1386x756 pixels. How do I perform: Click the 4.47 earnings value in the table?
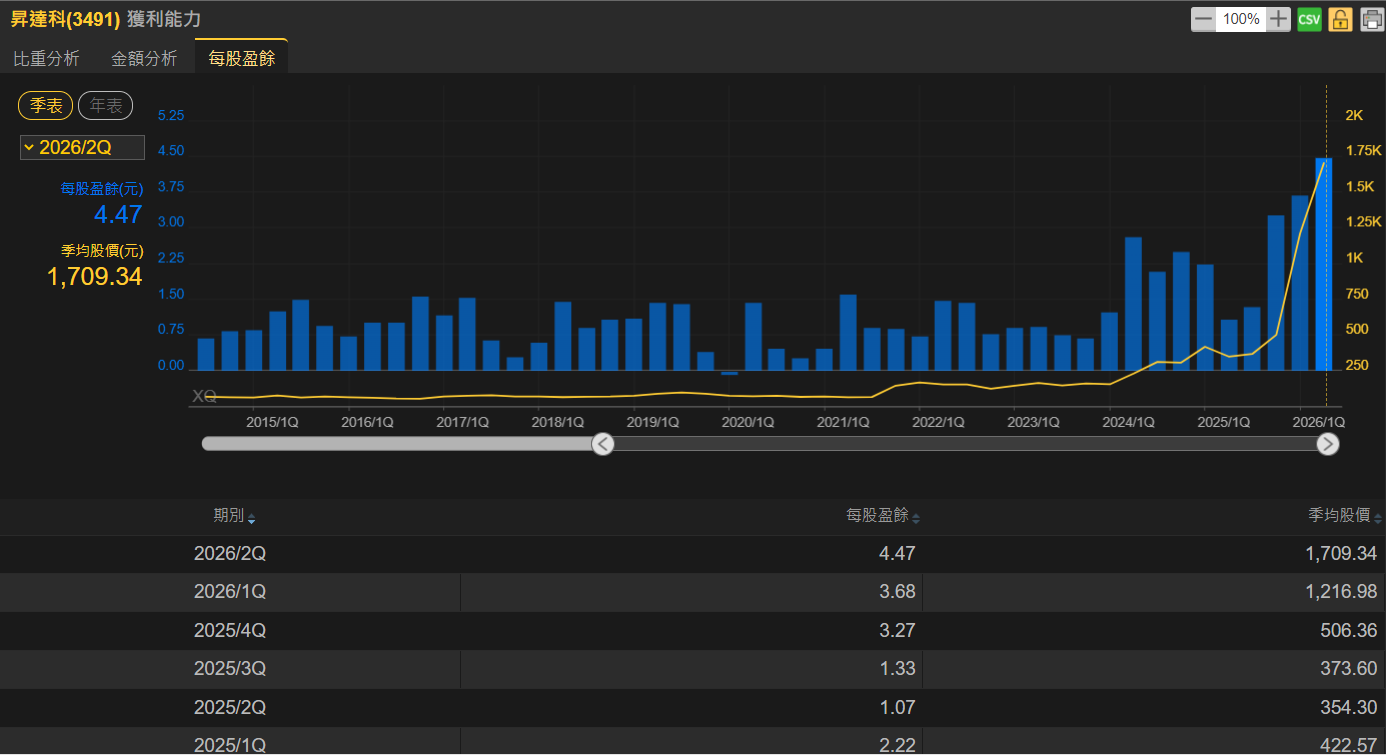tap(898, 554)
